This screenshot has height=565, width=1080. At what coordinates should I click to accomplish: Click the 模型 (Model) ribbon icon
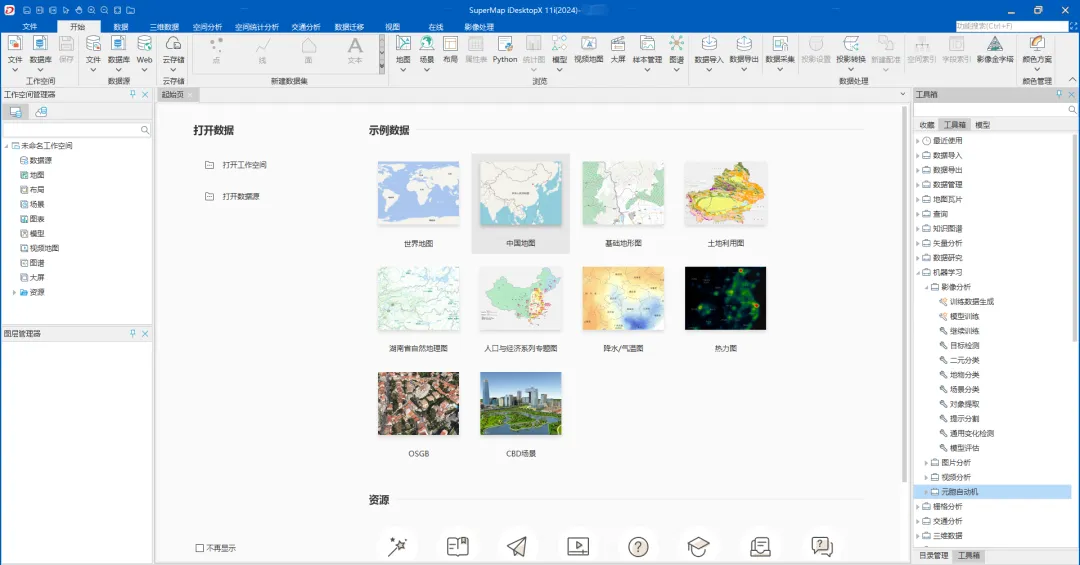(x=559, y=45)
